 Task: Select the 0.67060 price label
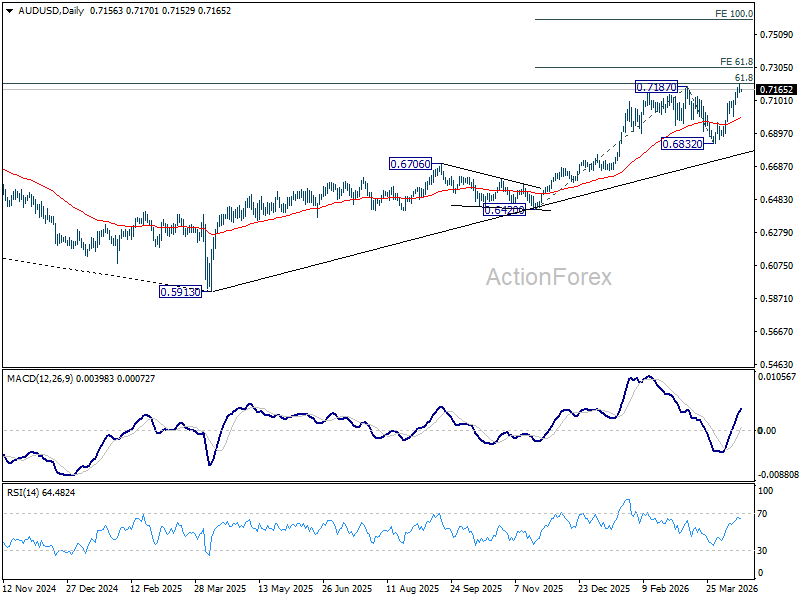[x=410, y=164]
